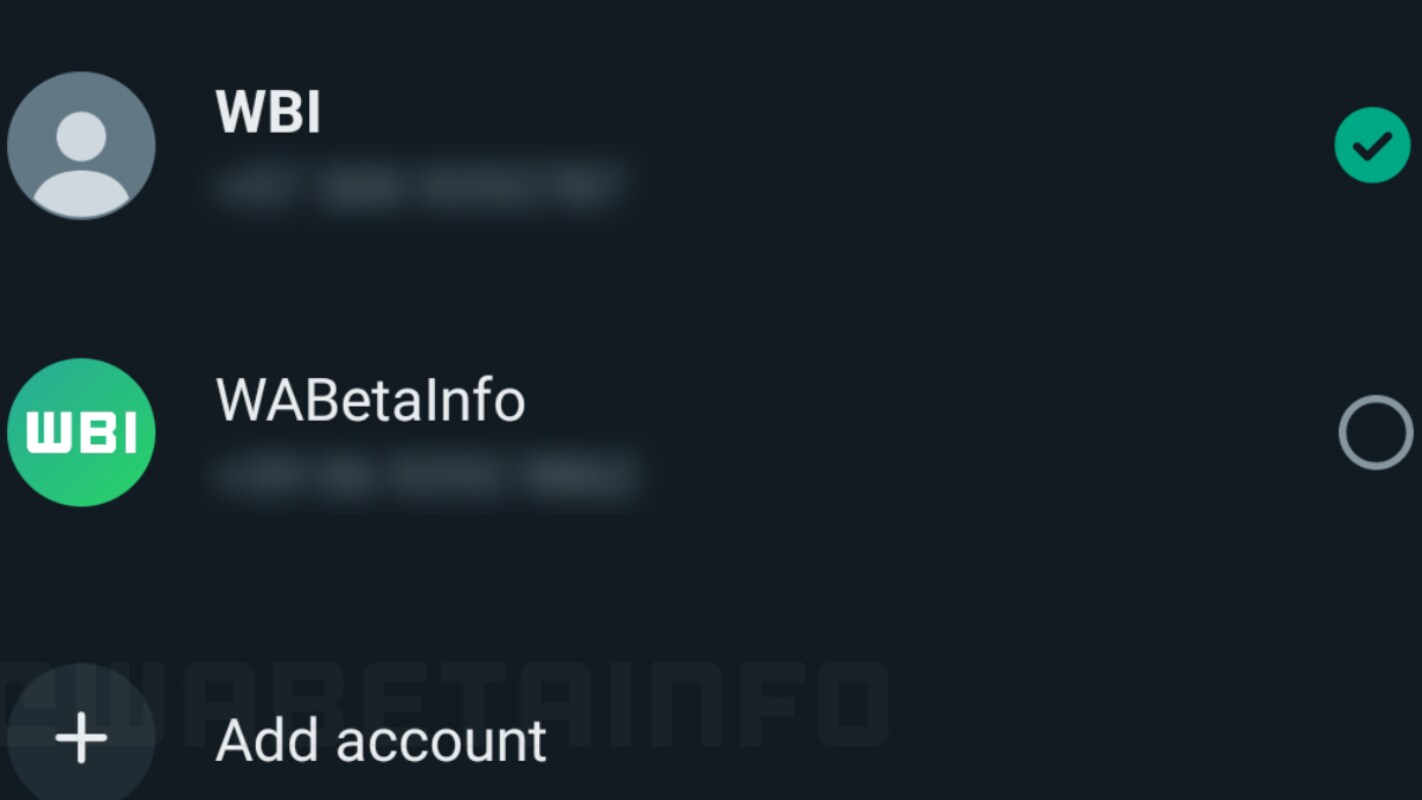Image resolution: width=1422 pixels, height=800 pixels.
Task: Choose the WBI account entry in the list
Action: tap(711, 145)
